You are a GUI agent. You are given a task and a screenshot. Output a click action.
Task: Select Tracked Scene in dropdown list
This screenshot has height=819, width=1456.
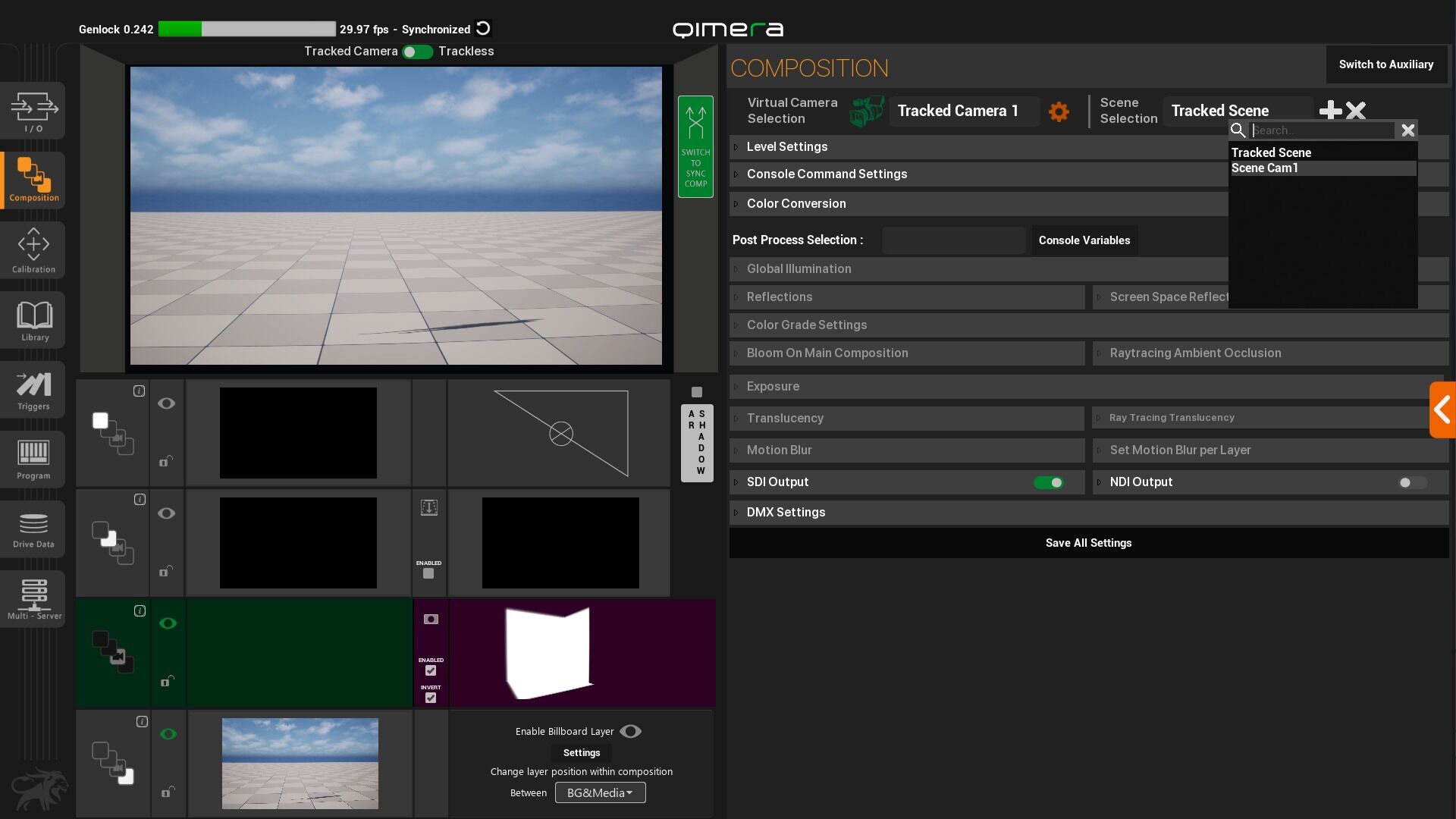[1271, 152]
